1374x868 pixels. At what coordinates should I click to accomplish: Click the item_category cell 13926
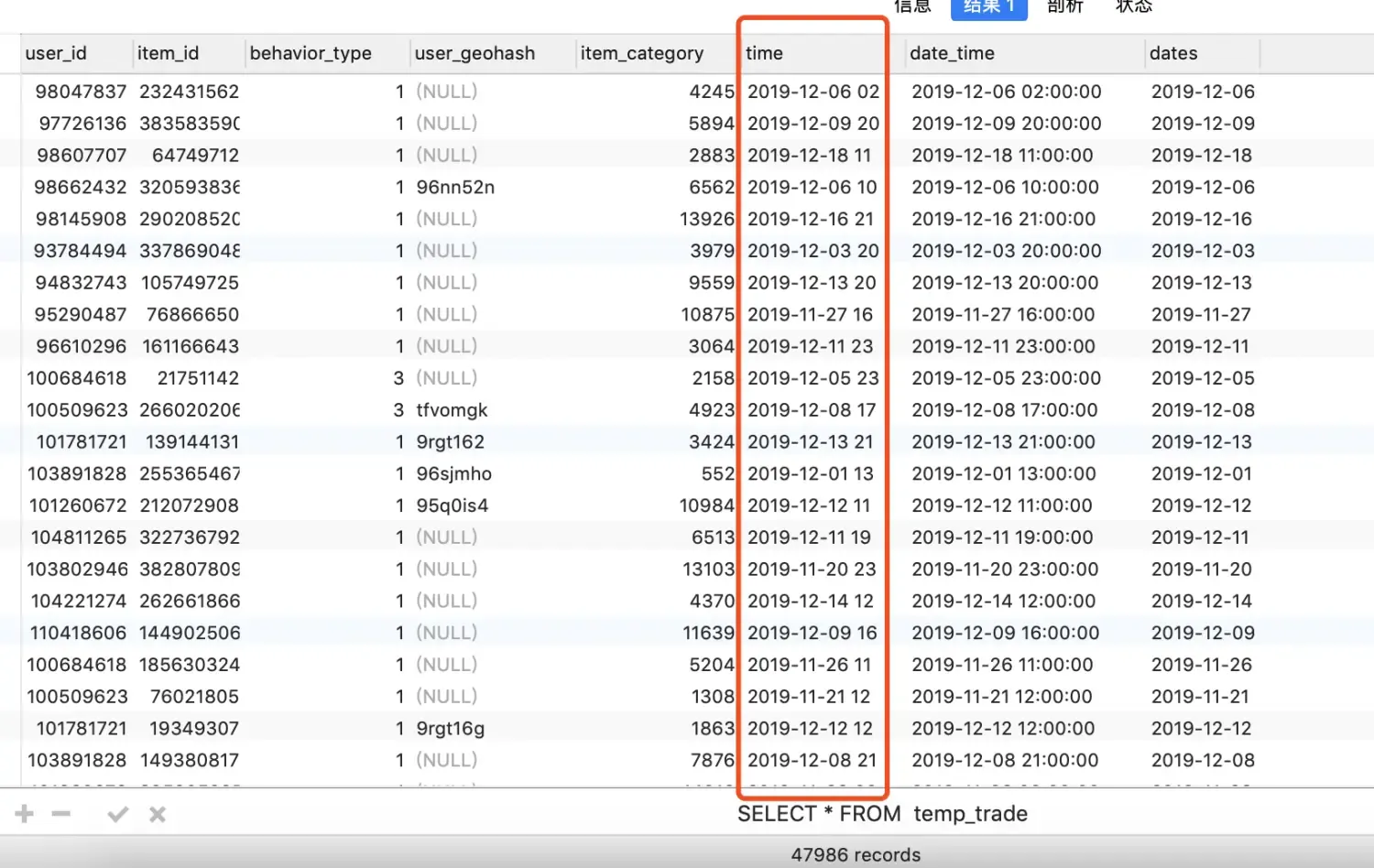(706, 219)
